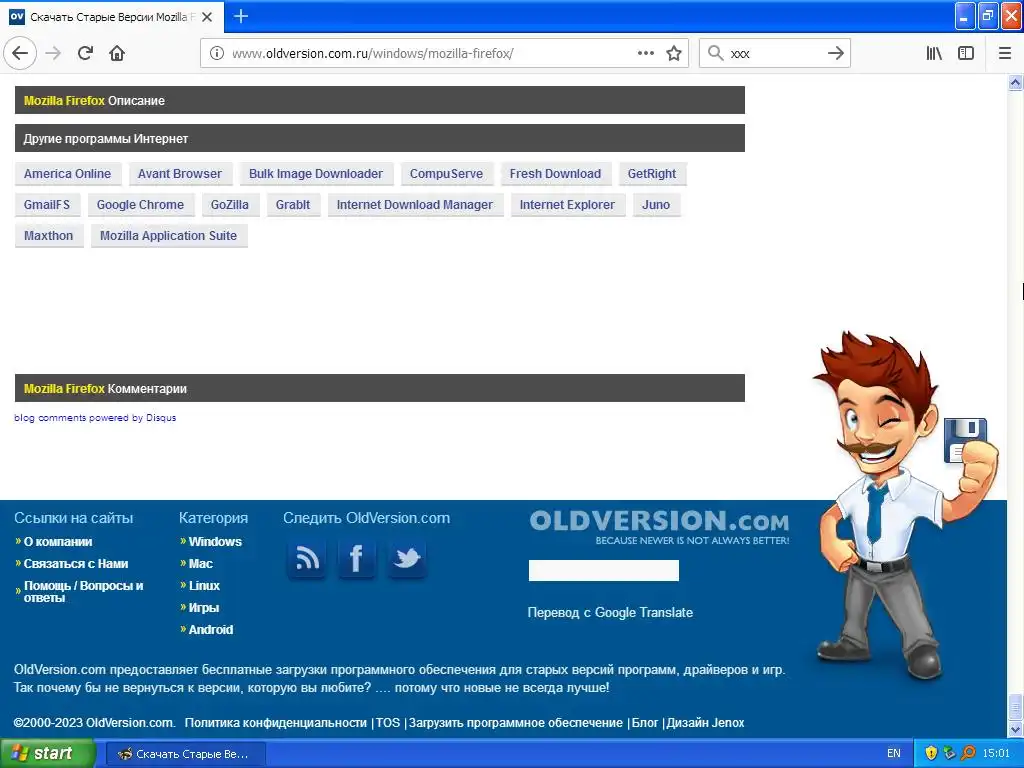Open a new tab with plus icon
Screen dimensions: 1024x768
tap(240, 16)
